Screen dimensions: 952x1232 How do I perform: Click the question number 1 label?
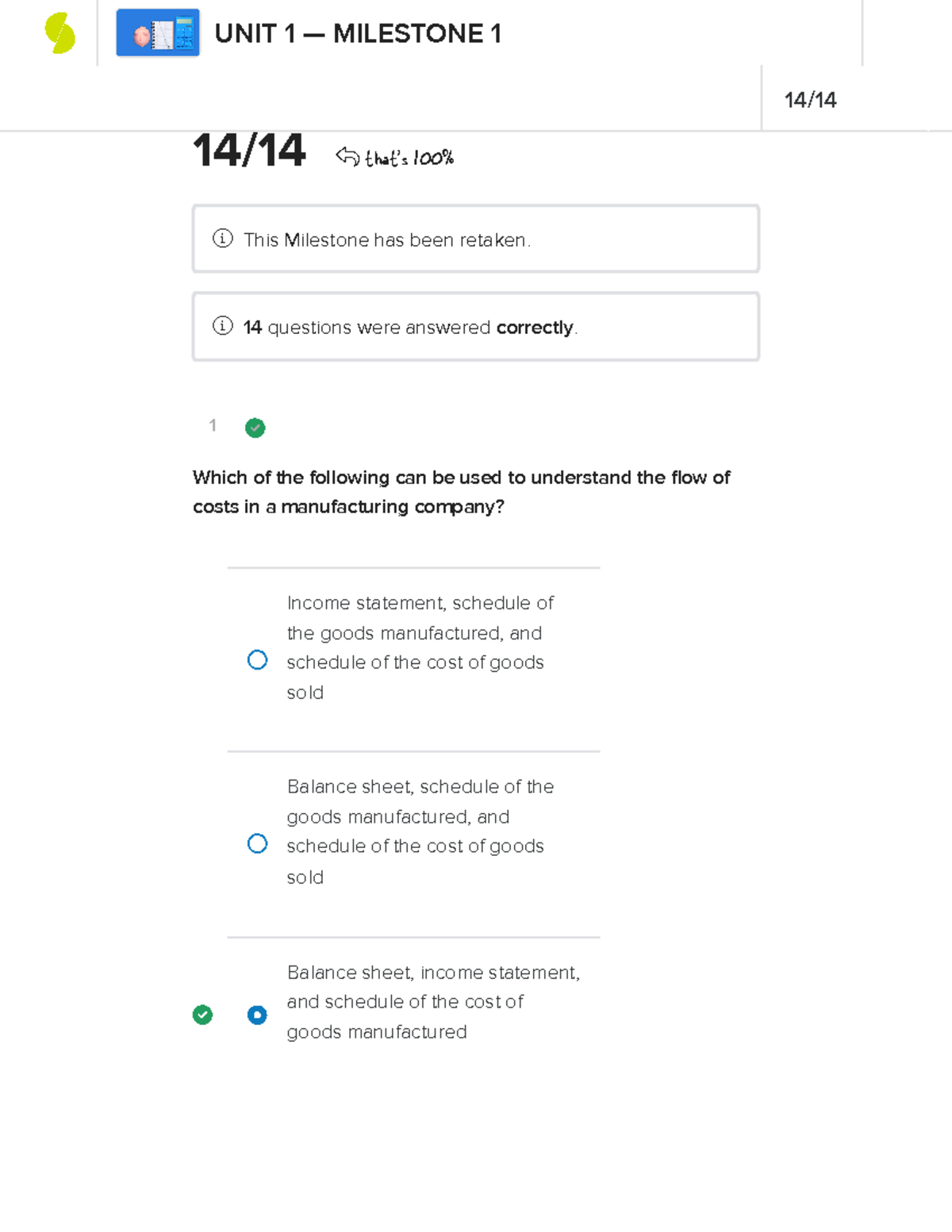[213, 426]
